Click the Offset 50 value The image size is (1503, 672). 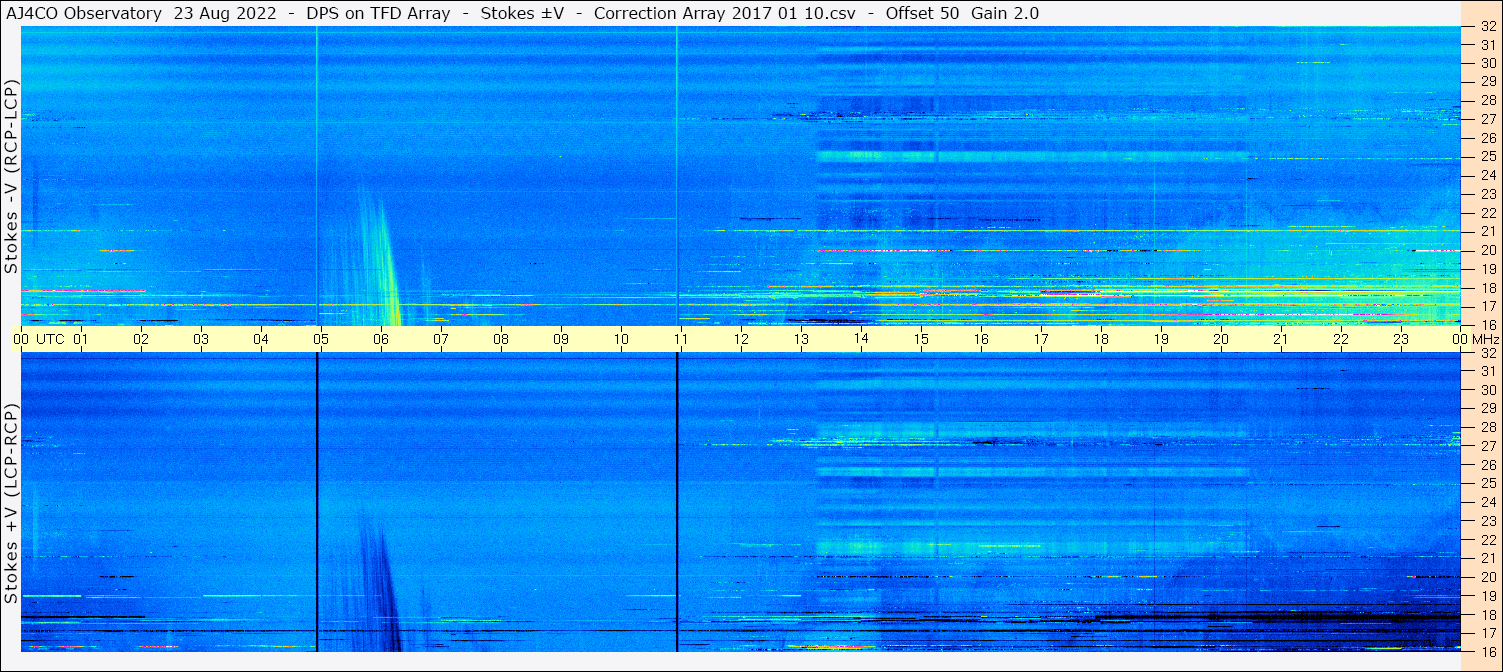922,14
